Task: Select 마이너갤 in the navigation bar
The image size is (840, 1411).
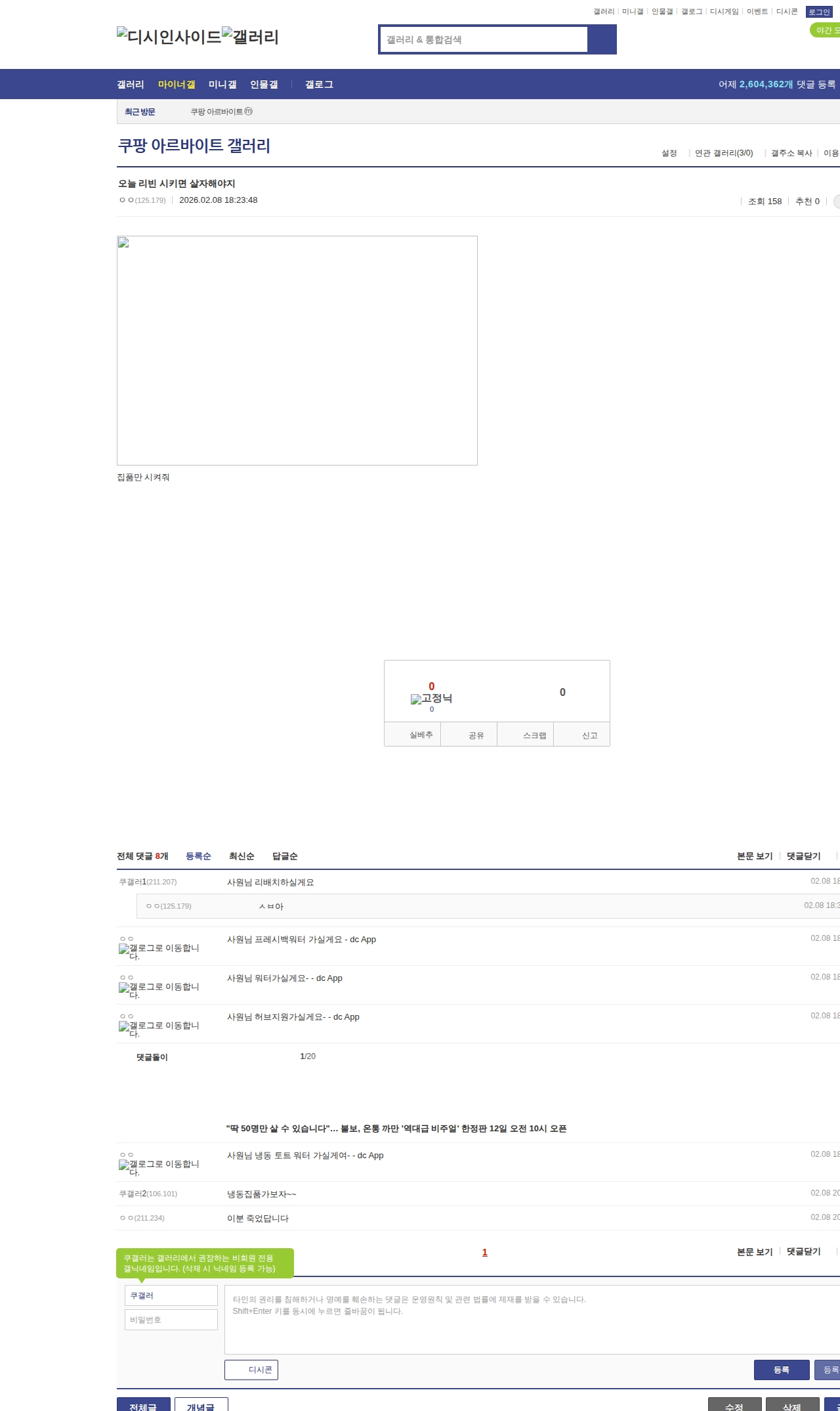Action: point(177,85)
